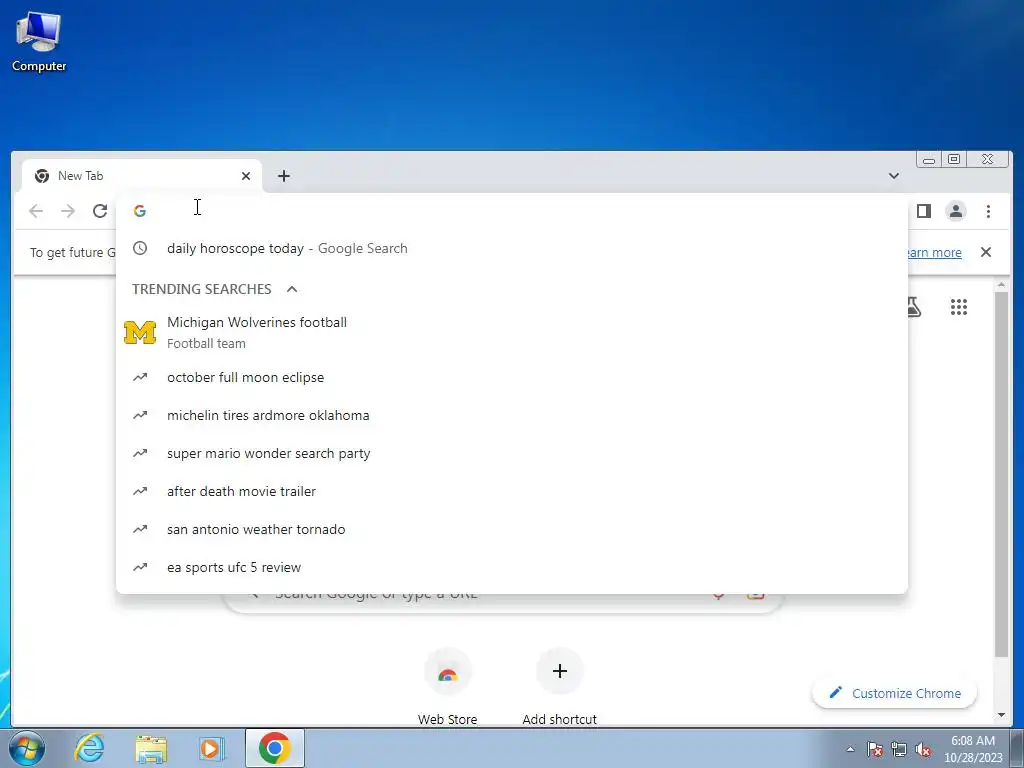The width and height of the screenshot is (1024, 768).
Task: Go forward using the forward arrow
Action: coord(68,211)
